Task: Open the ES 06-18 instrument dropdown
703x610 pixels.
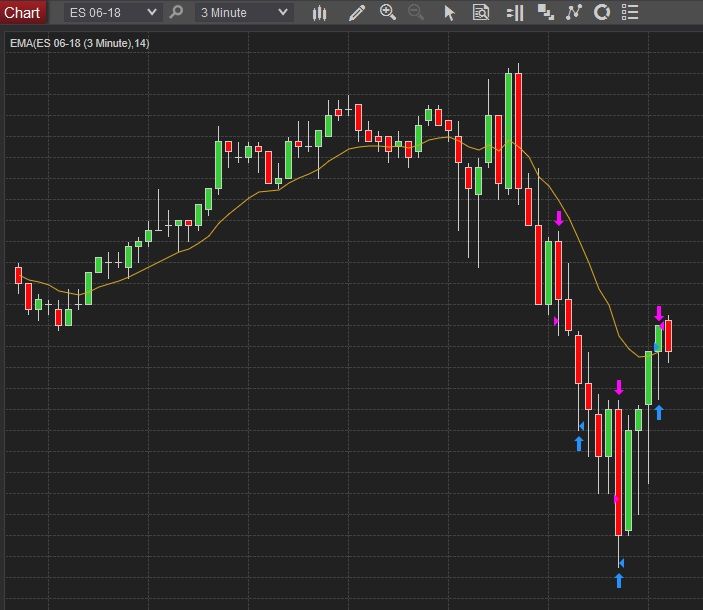Action: tap(113, 13)
